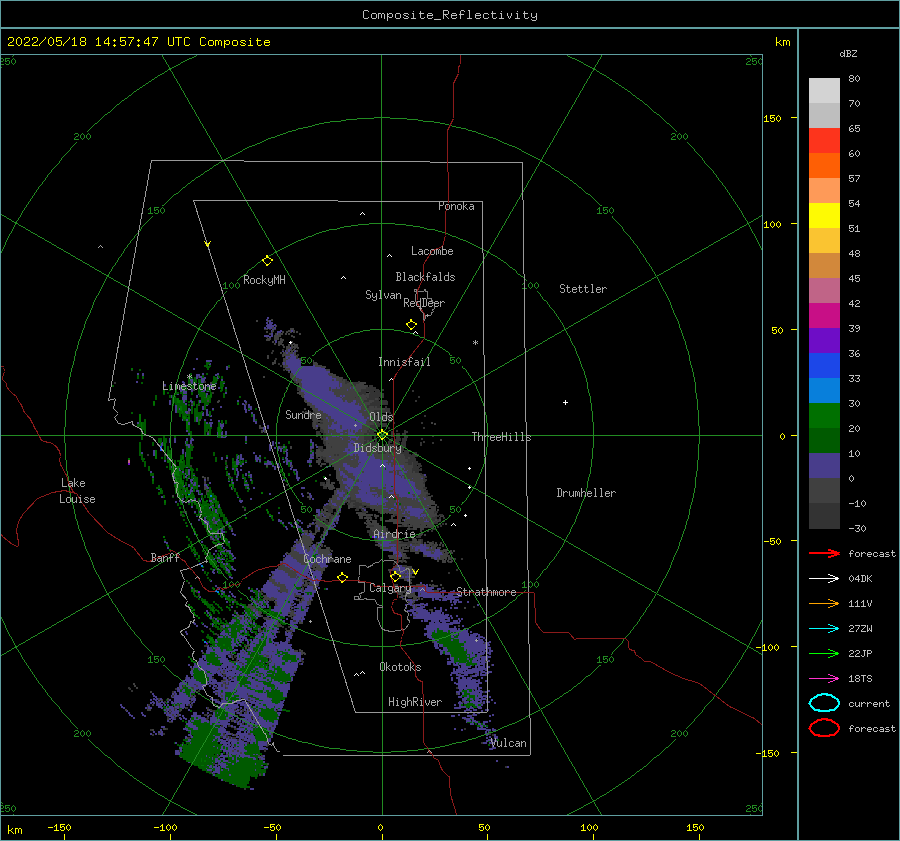Image resolution: width=900 pixels, height=841 pixels.
Task: Pick the purple 39-36 dBZ swatch
Action: point(824,340)
